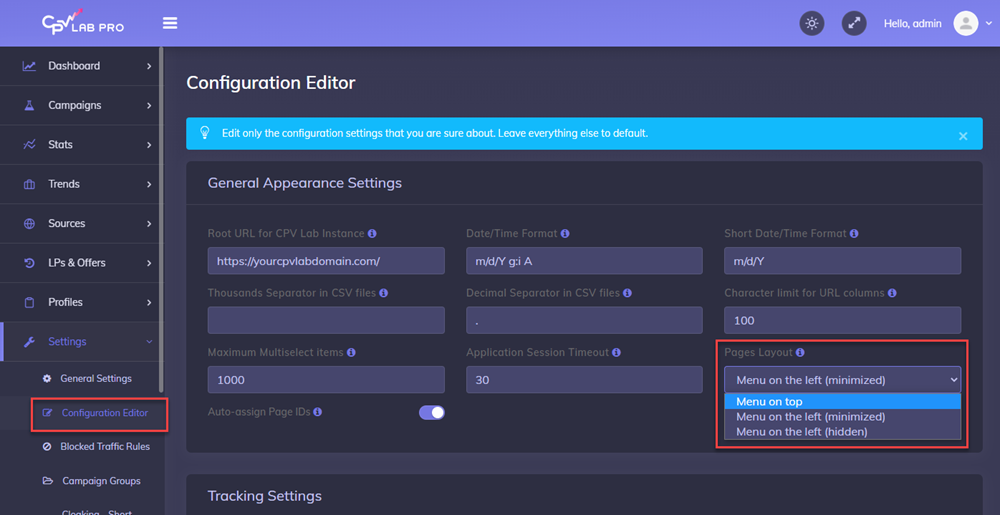This screenshot has height=515, width=1000.
Task: Open fullscreen mode with expand arrows icon
Action: click(854, 24)
